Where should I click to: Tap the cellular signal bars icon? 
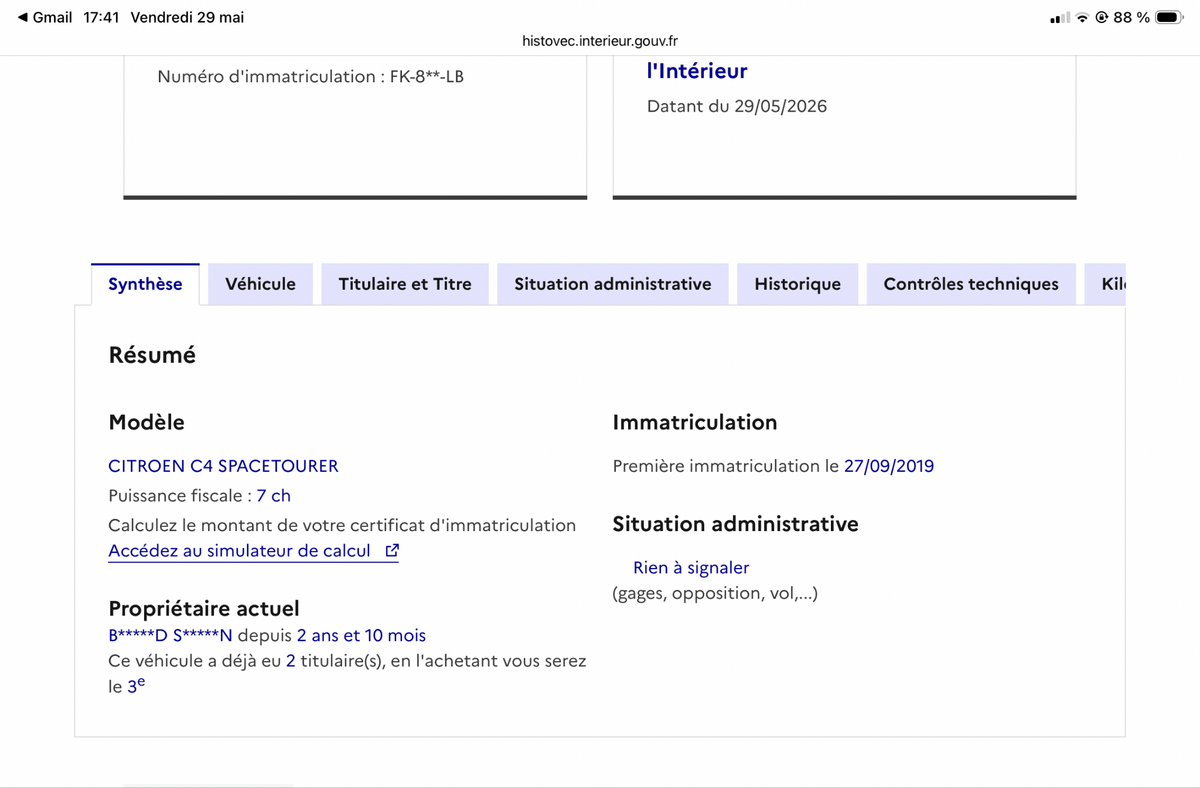tap(1060, 17)
